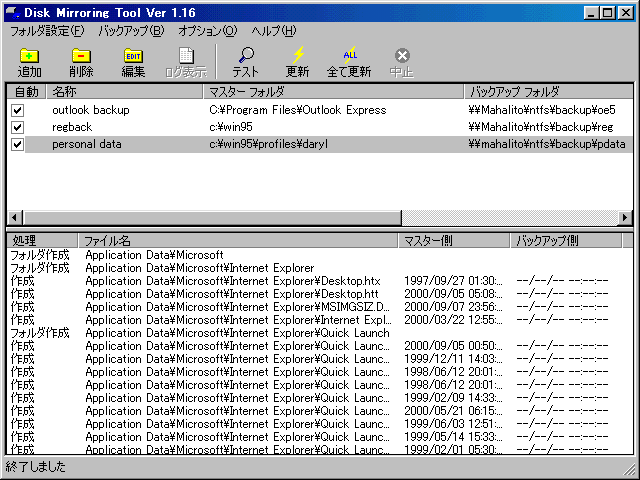Uncheck the outlook backup auto checkbox
640x480 pixels.
(x=17, y=110)
